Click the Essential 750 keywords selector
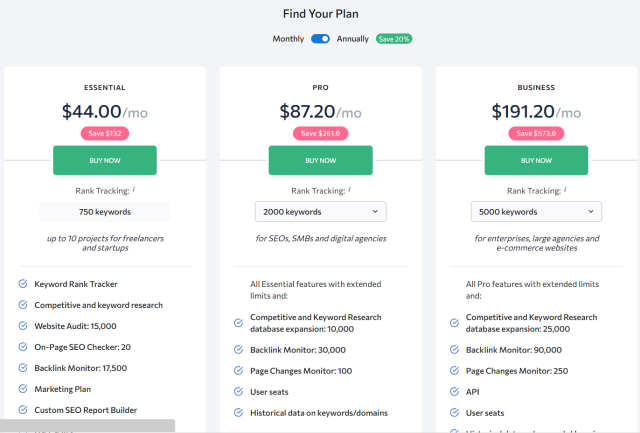Viewport: 640px width, 433px height. [x=105, y=212]
